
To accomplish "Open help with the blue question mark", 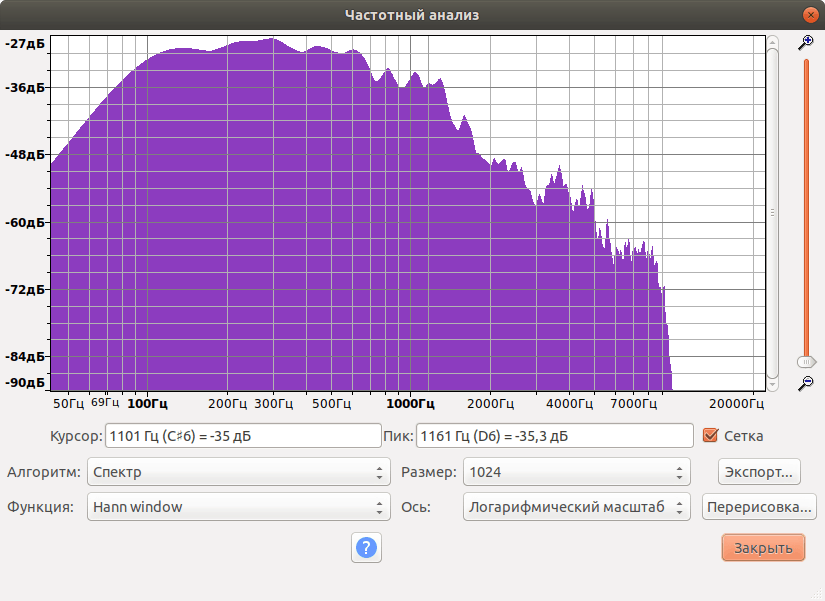I will tap(366, 547).
